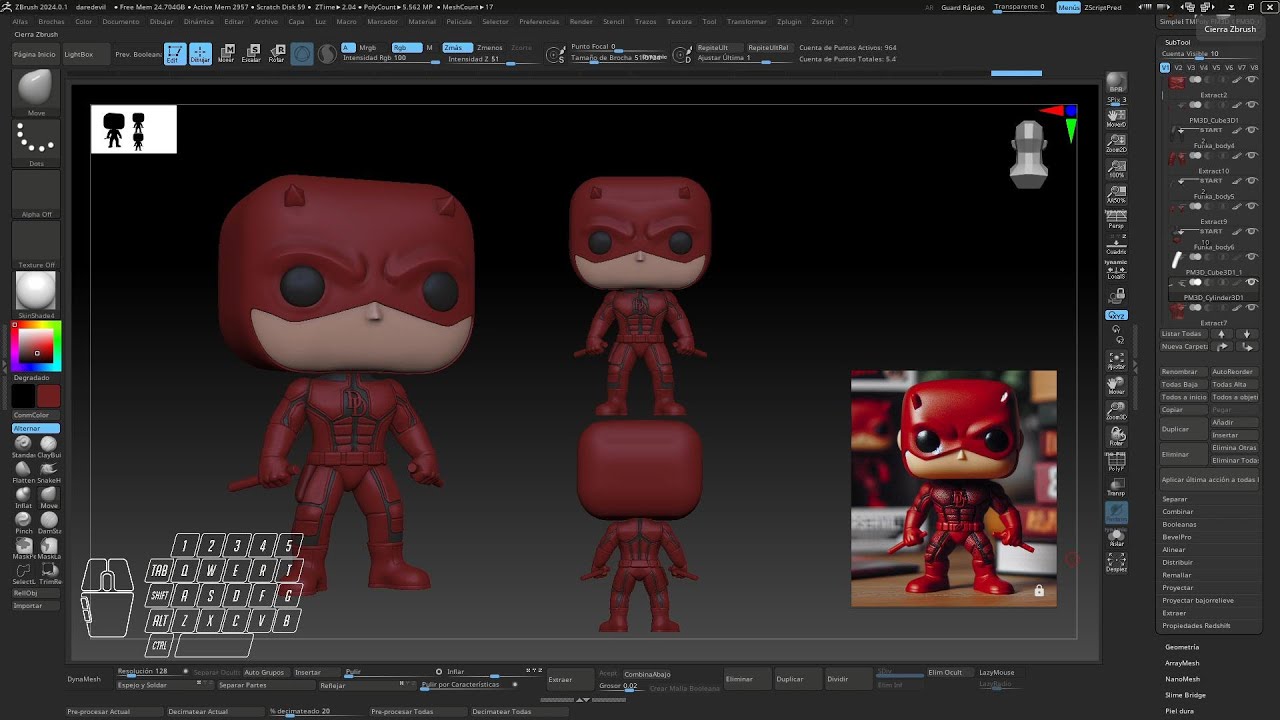The width and height of the screenshot is (1280, 720).
Task: Switch to the Escalar scale tool
Action: [x=252, y=54]
